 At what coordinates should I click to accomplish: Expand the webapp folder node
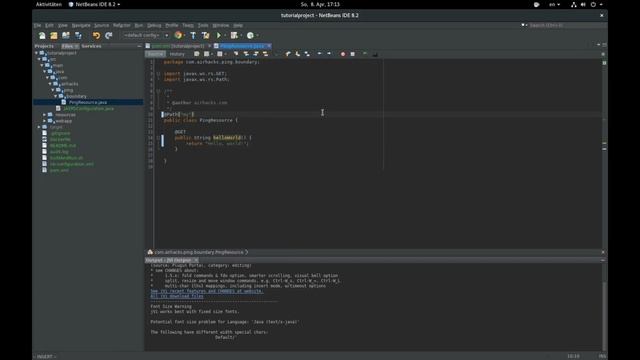pos(45,121)
